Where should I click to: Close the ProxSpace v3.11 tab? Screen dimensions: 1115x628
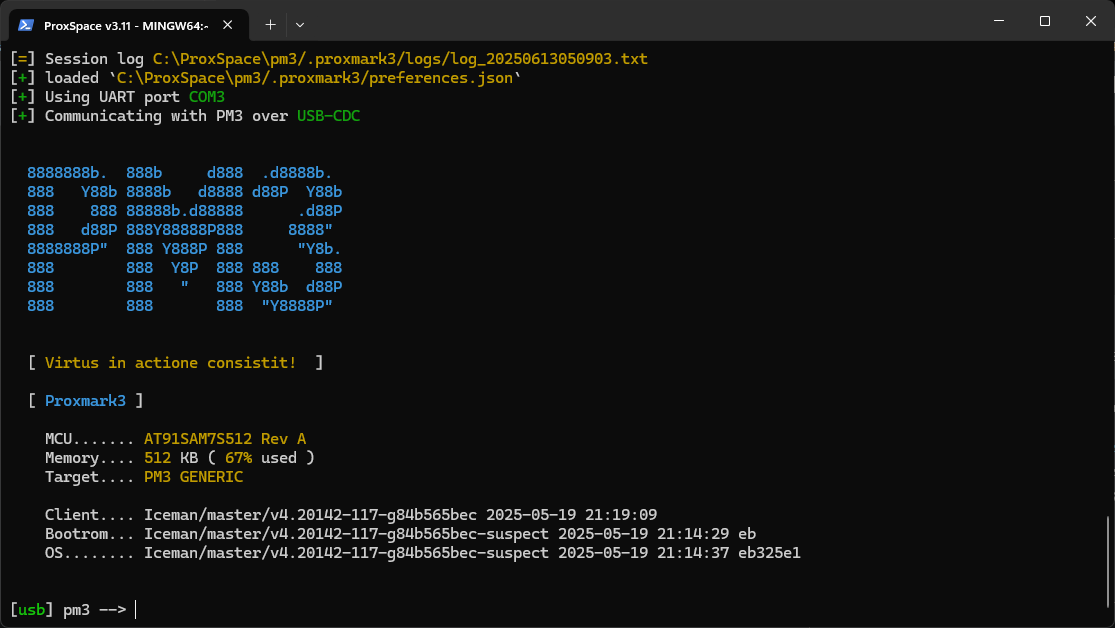(x=228, y=25)
